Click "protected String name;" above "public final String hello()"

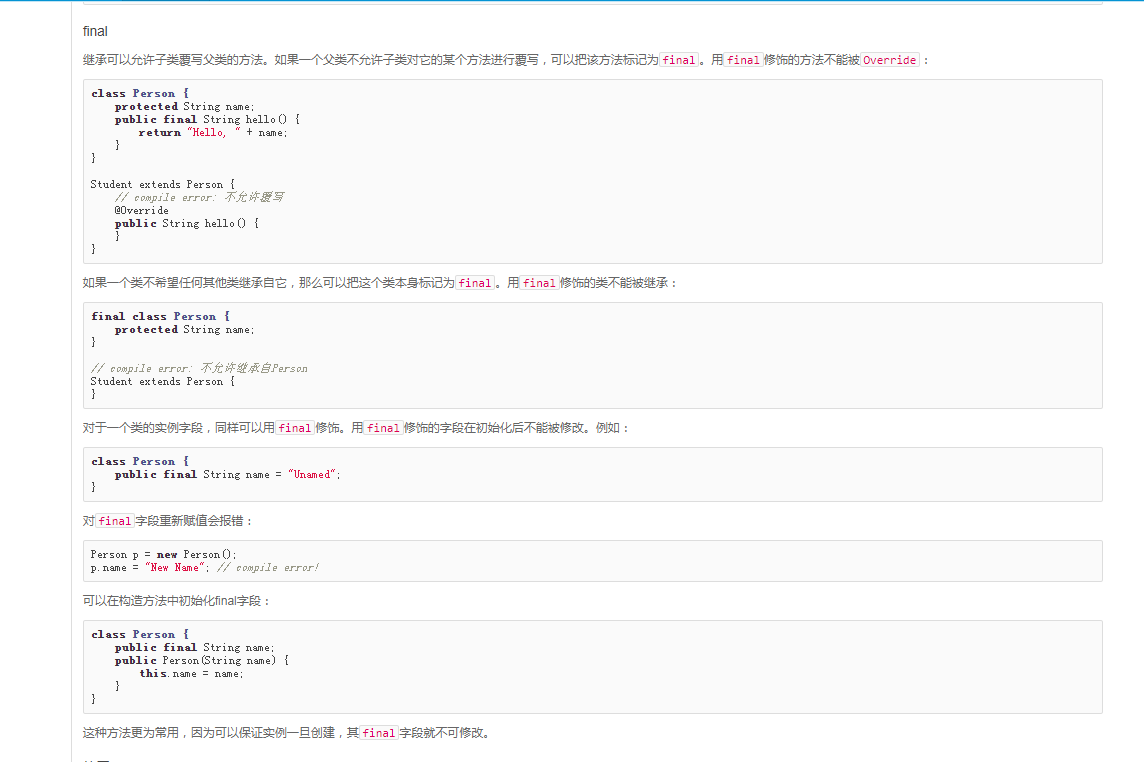(x=185, y=107)
